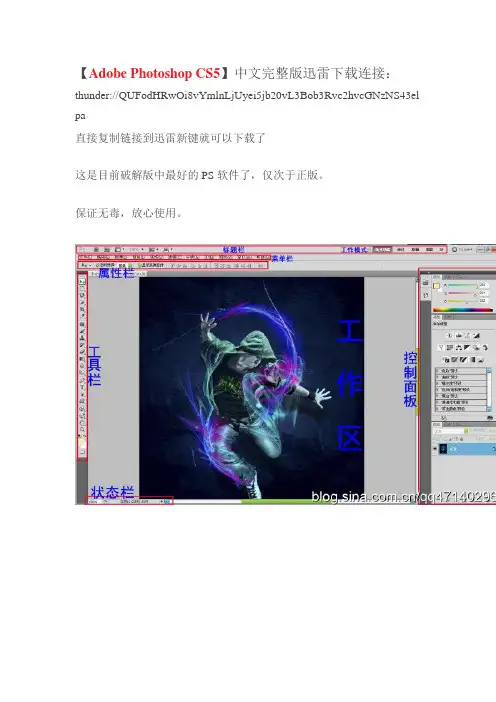Show more workspaces via the >> arrow

click(441, 249)
